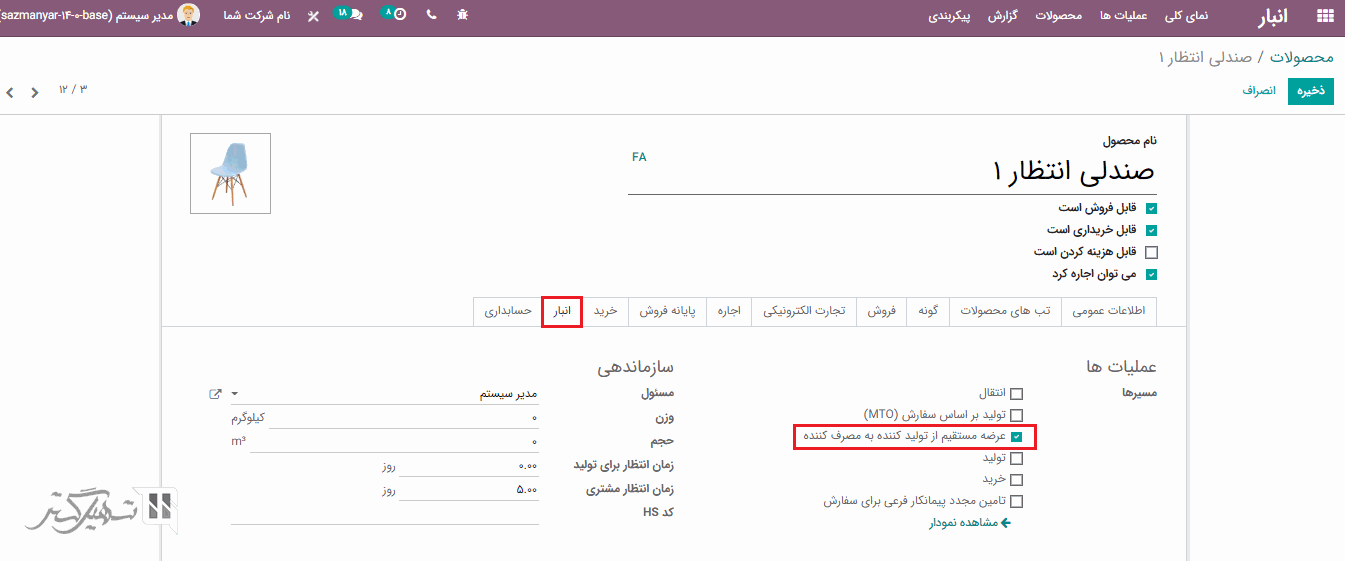Image resolution: width=1345 pixels, height=561 pixels.
Task: Toggle the قابل خریداری است checkbox
Action: pyautogui.click(x=1151, y=230)
